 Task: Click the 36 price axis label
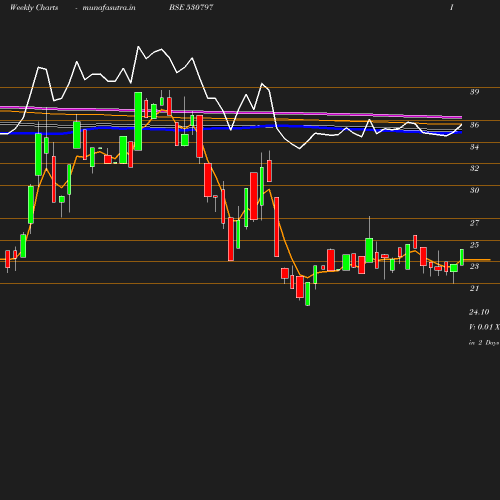(x=475, y=125)
